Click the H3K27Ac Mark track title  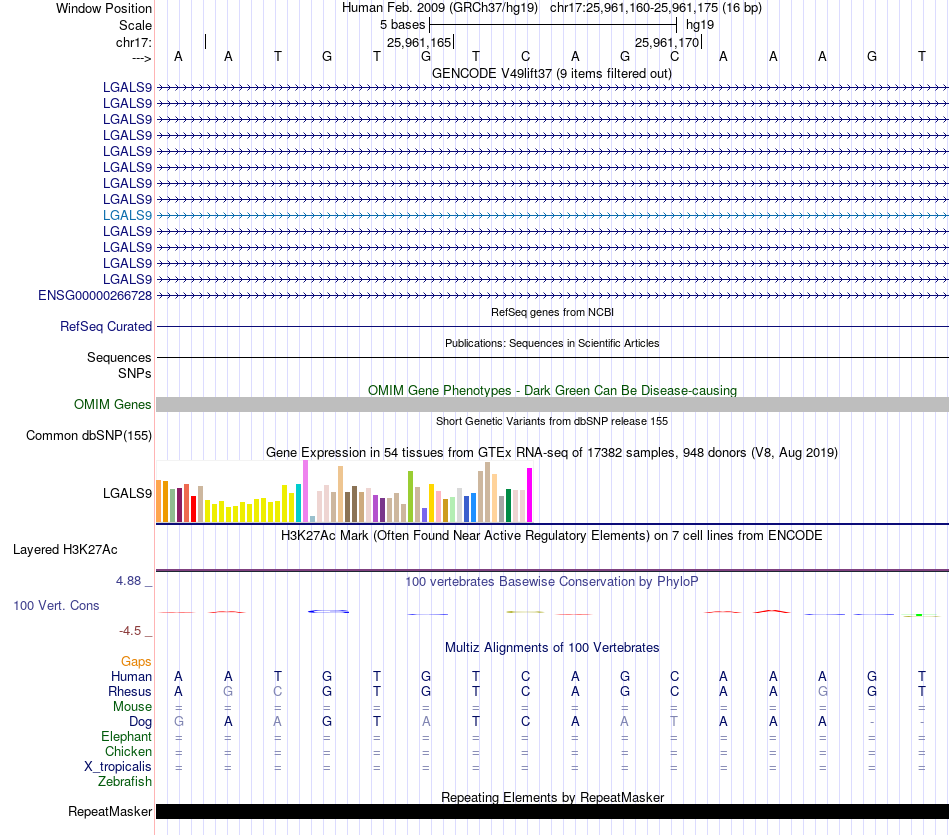click(552, 536)
